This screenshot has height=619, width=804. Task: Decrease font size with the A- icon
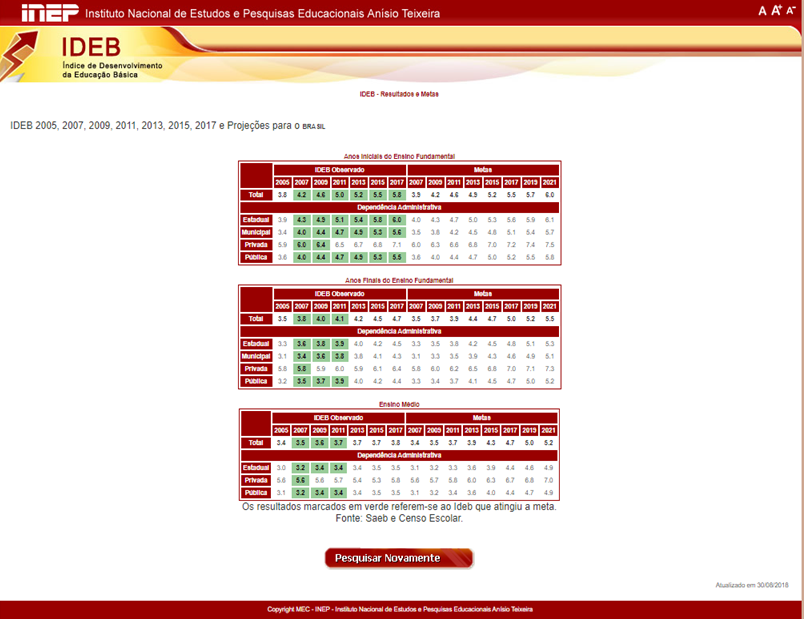click(791, 10)
